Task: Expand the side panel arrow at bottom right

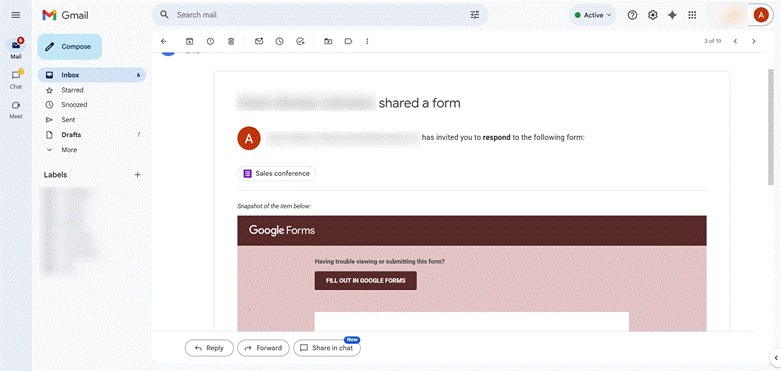Action: tap(776, 357)
